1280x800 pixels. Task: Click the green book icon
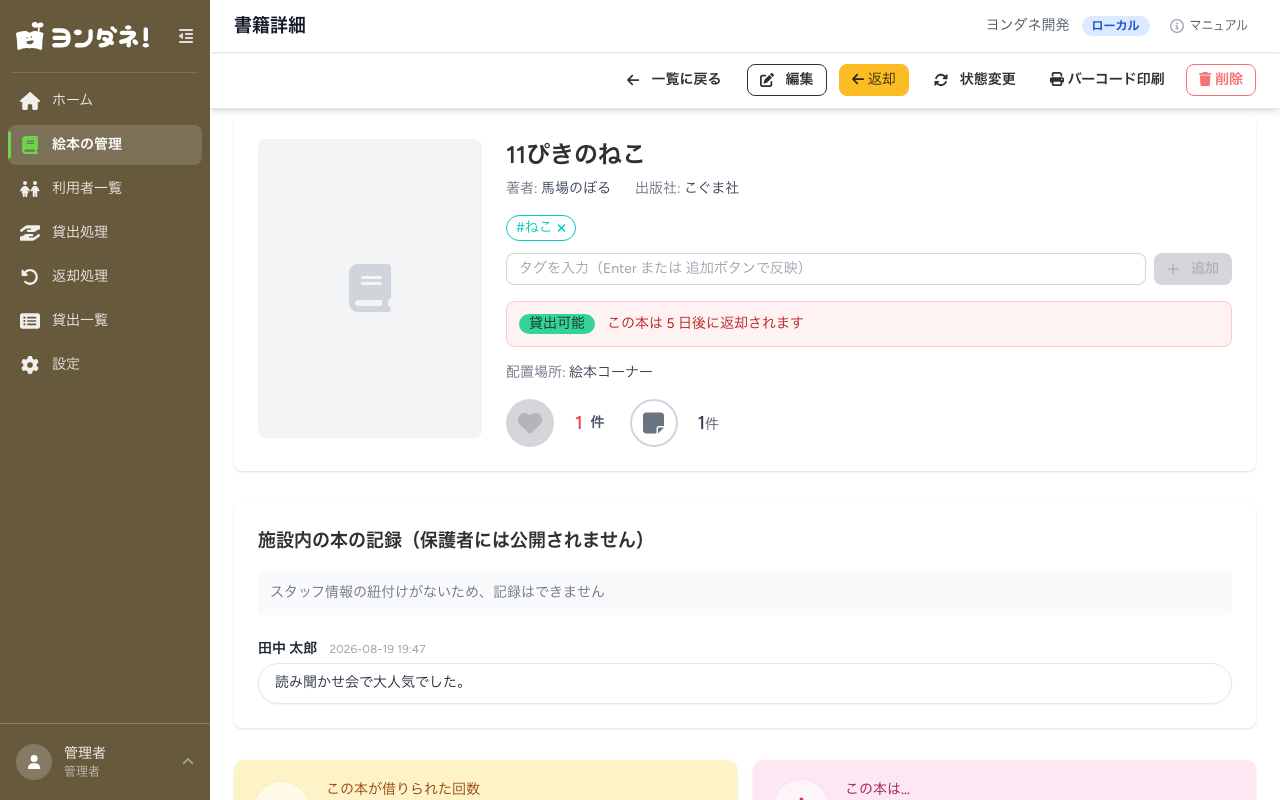click(30, 144)
